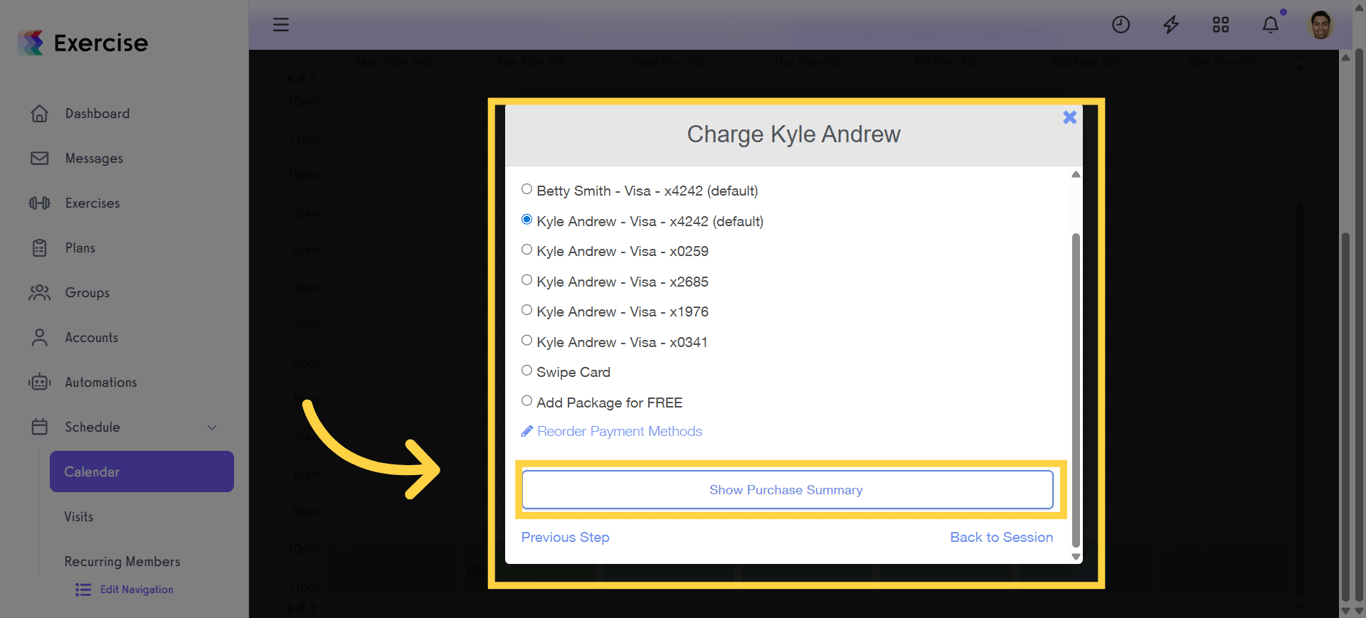
Task: Click the pencil icon beside Reorder Payment Methods
Action: [x=527, y=431]
